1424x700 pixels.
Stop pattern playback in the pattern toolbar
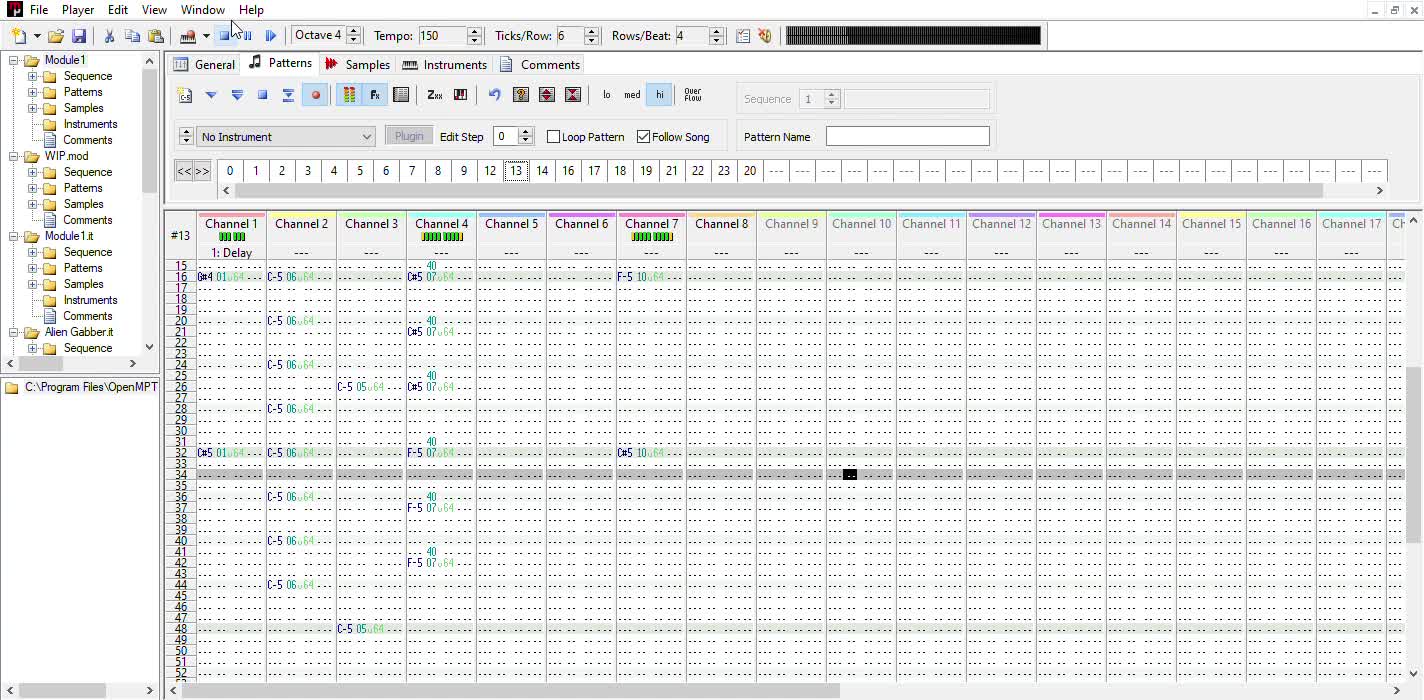[262, 95]
